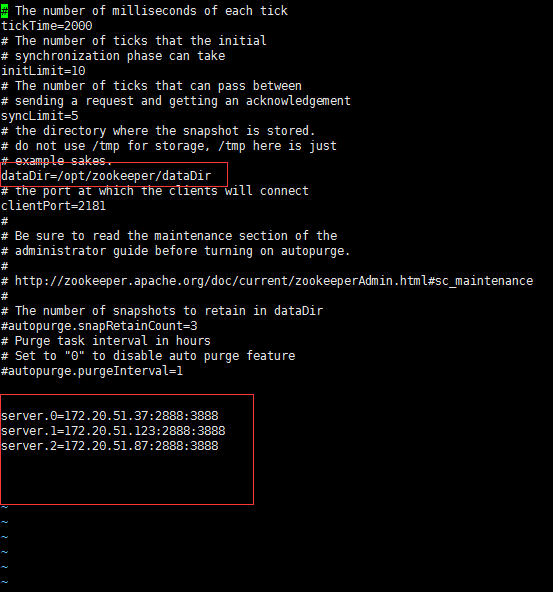Click the #autopurge.snapRetainCount=3 line
Image resolution: width=553 pixels, height=592 pixels.
tap(99, 326)
